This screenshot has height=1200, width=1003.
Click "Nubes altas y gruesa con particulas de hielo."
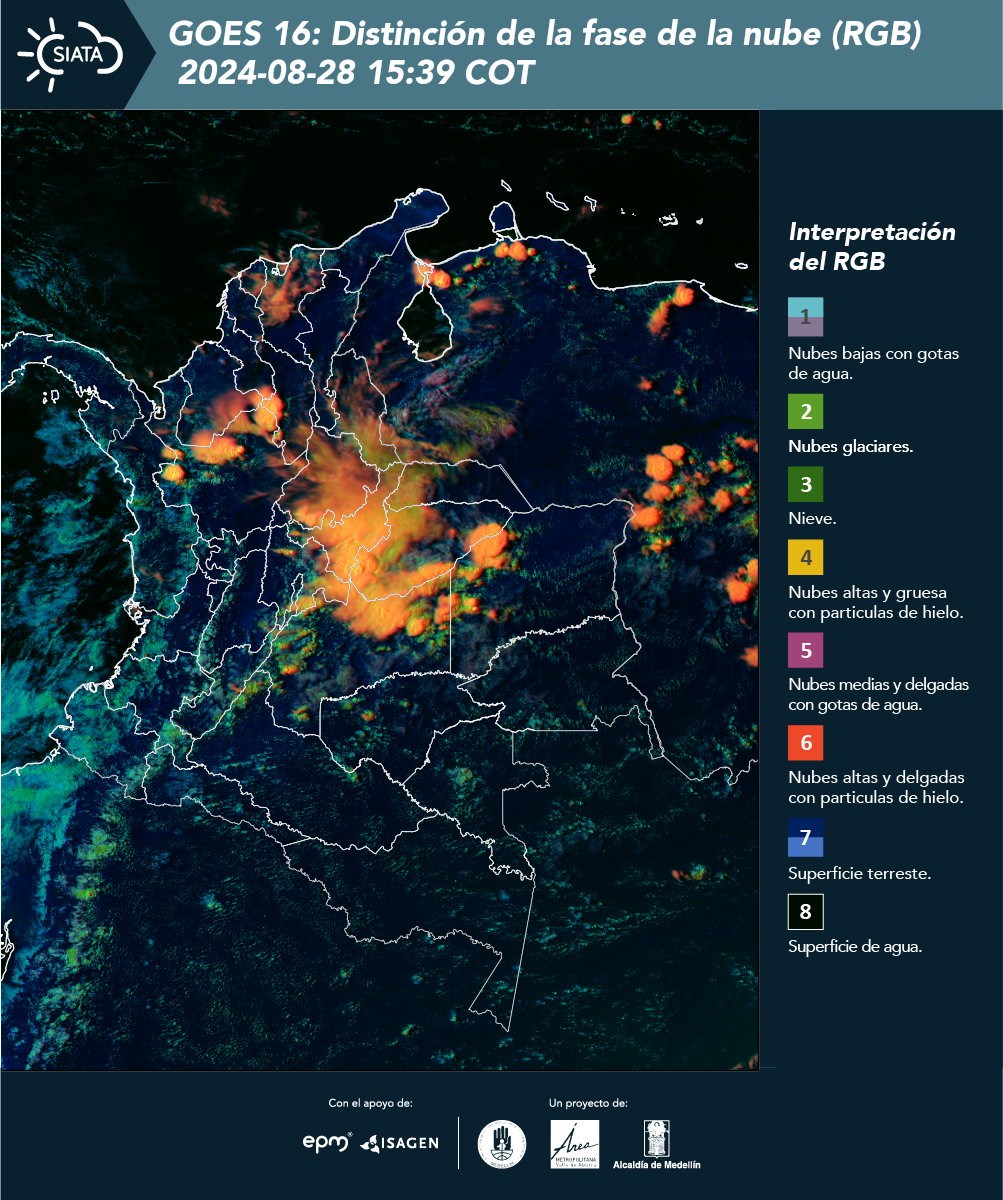point(876,602)
